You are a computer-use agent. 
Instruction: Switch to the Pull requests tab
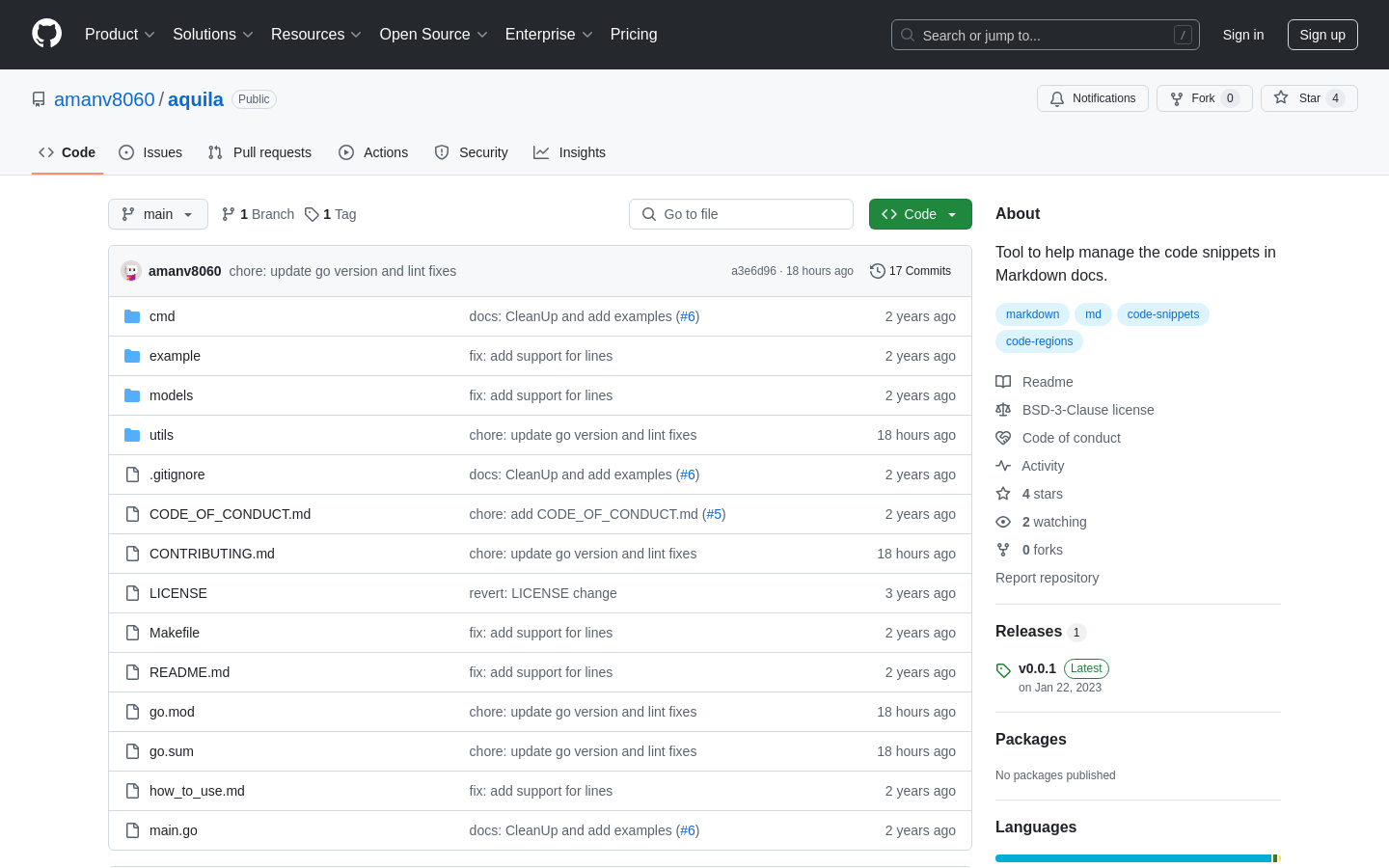point(259,152)
